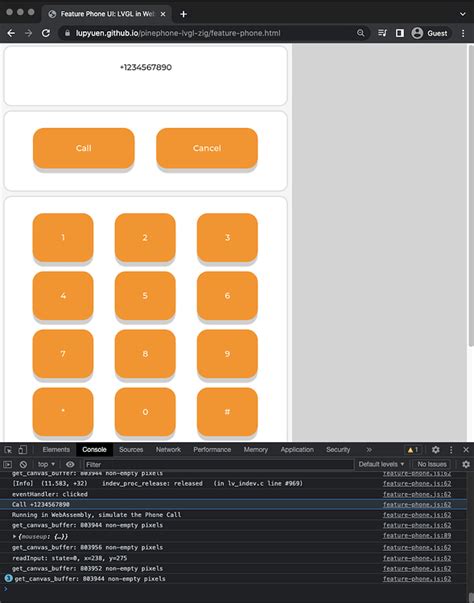This screenshot has width=474, height=603.
Task: Click the zoom magnifier in address bar
Action: pos(361,33)
